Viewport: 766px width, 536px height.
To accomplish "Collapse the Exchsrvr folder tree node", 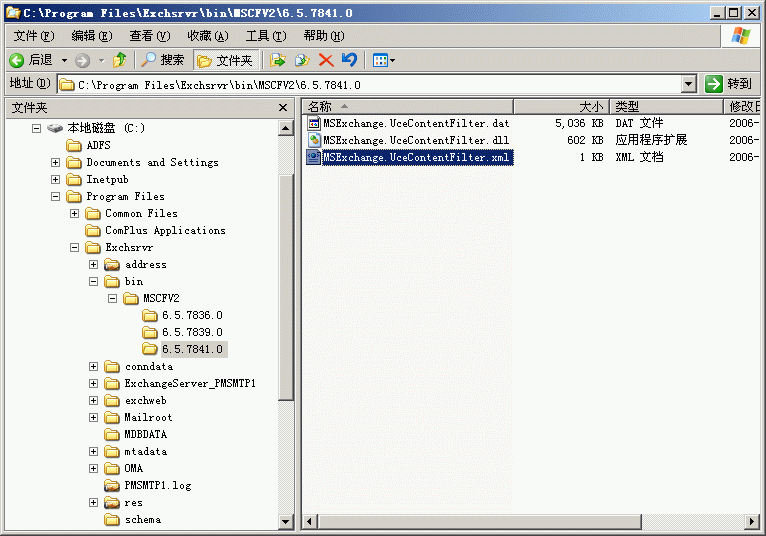I will pos(75,247).
